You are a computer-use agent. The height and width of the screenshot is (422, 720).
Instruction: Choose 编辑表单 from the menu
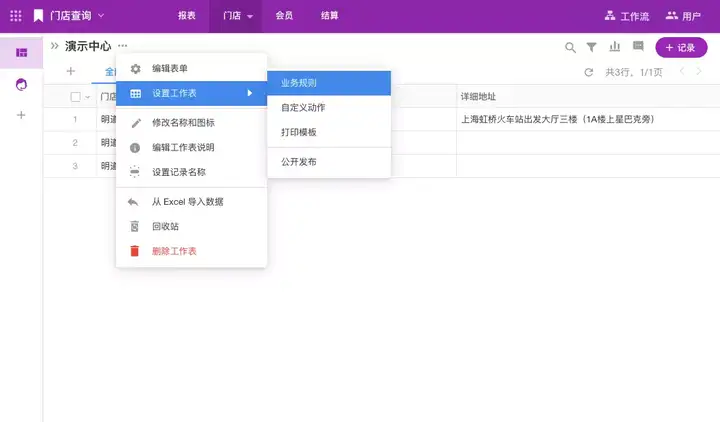(x=191, y=68)
